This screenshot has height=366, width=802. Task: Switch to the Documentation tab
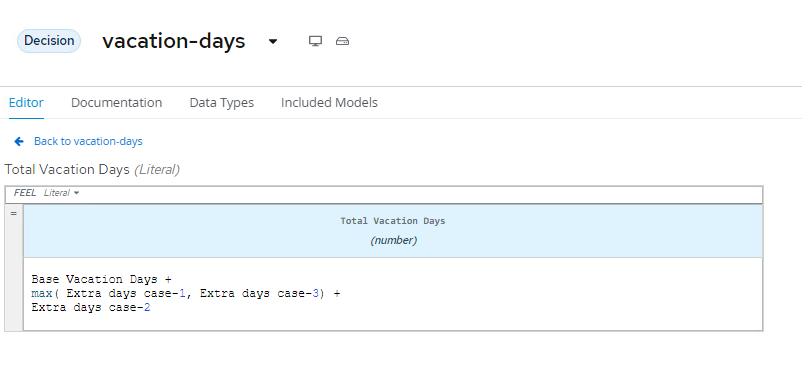point(117,103)
